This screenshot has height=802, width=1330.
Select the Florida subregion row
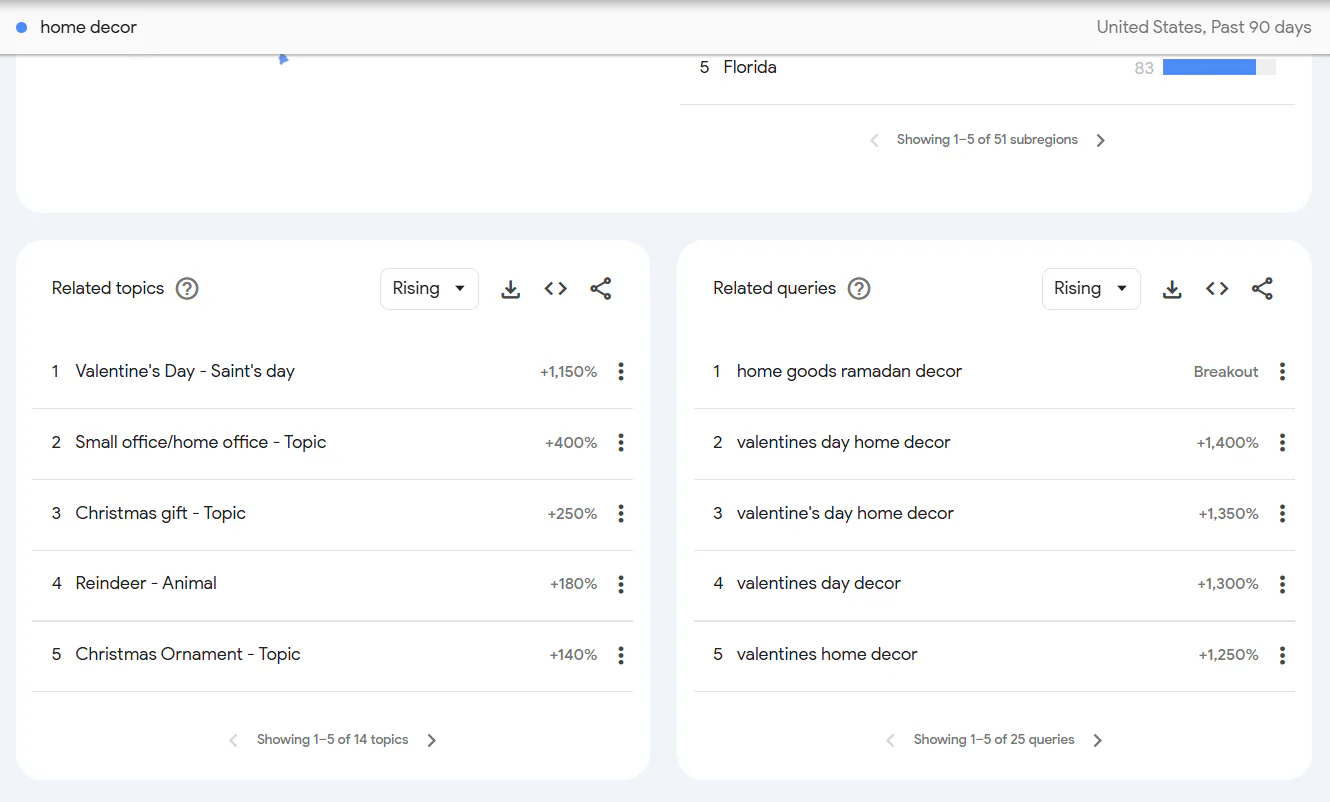pos(987,67)
